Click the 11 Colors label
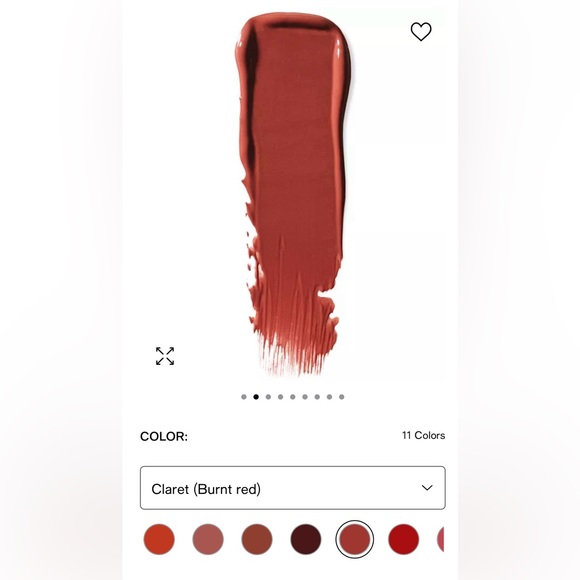 point(424,435)
